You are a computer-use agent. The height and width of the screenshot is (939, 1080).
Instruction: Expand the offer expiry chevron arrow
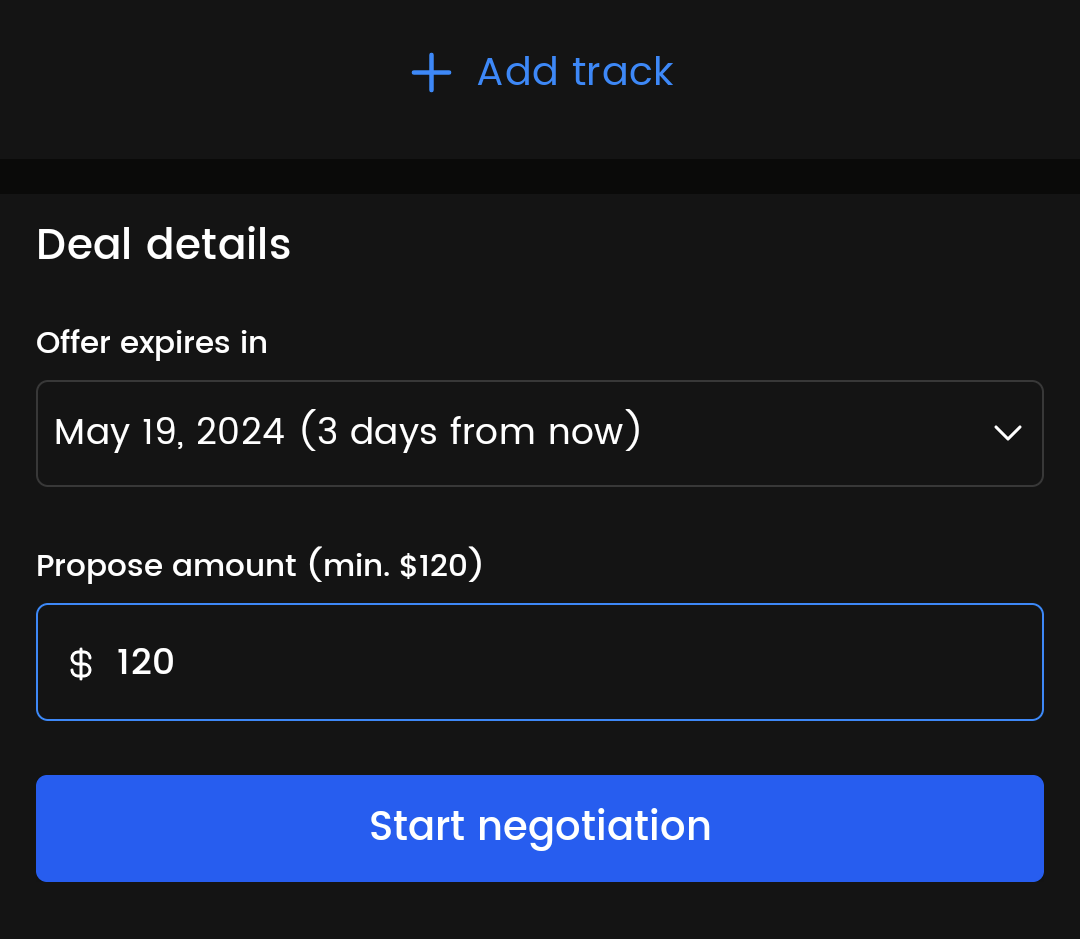pyautogui.click(x=1007, y=433)
